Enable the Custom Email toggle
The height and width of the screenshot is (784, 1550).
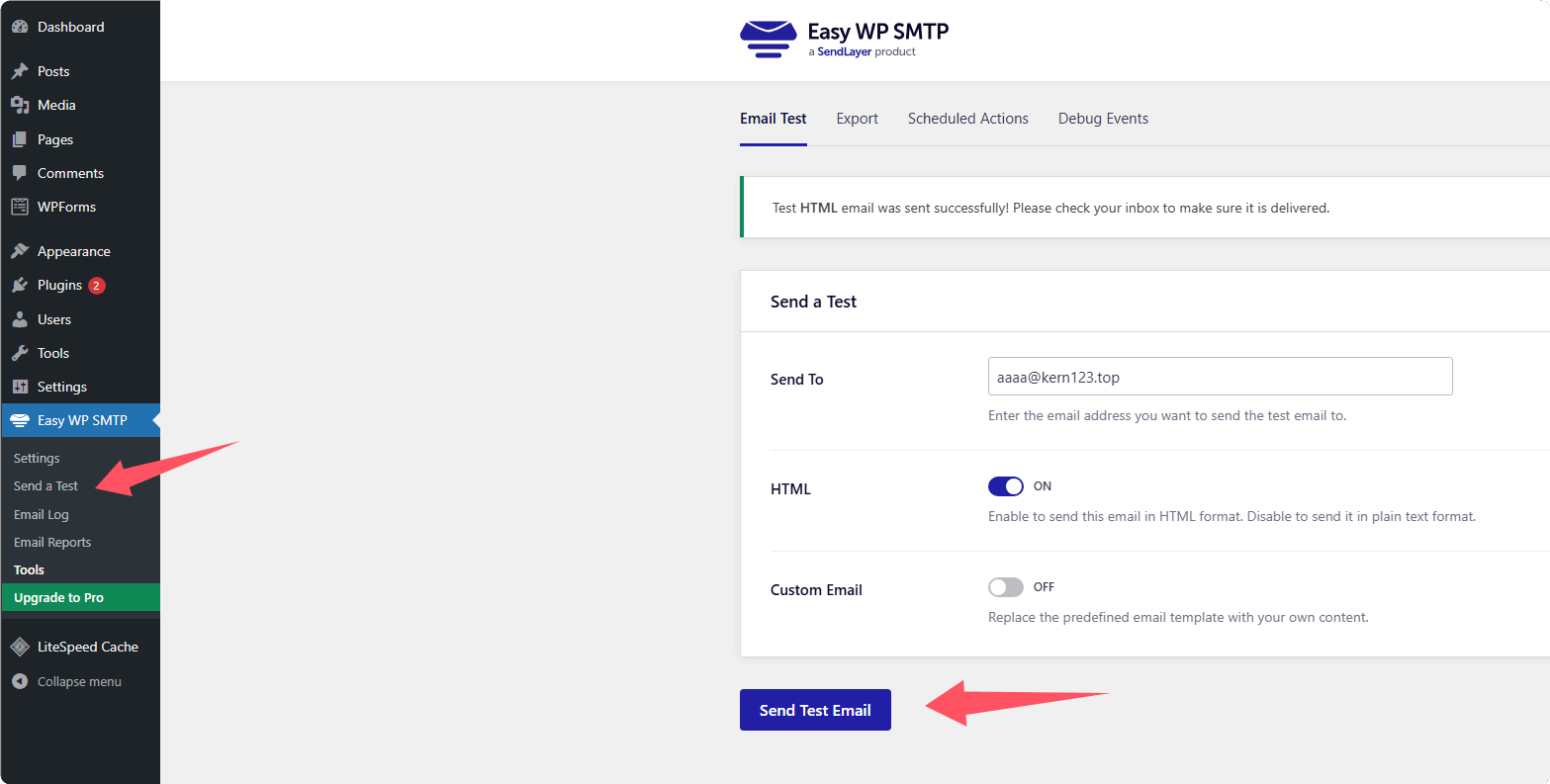point(1005,587)
